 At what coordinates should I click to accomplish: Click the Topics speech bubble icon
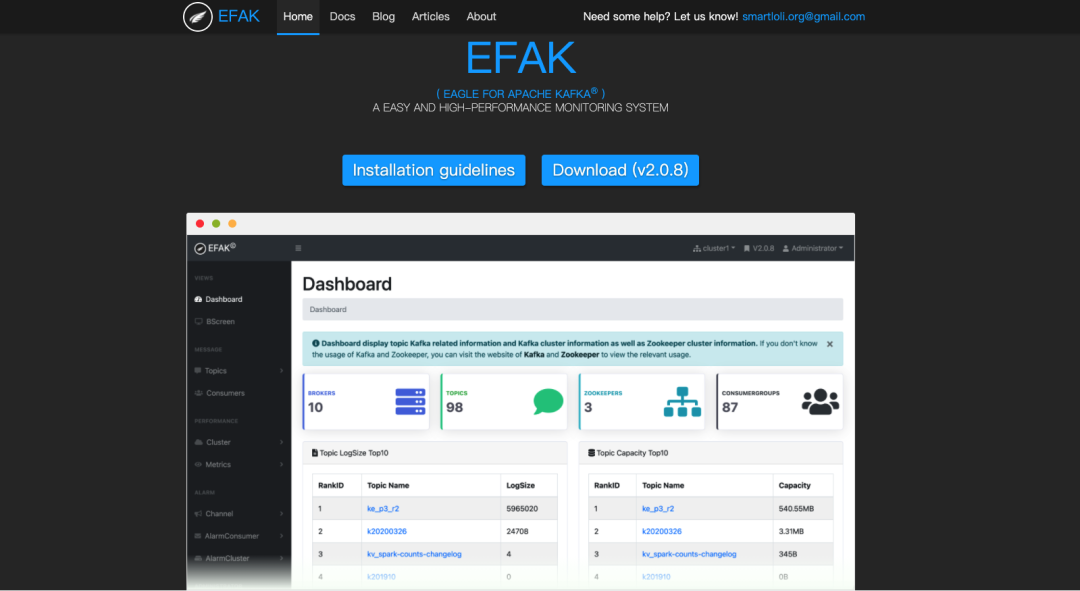tap(548, 402)
